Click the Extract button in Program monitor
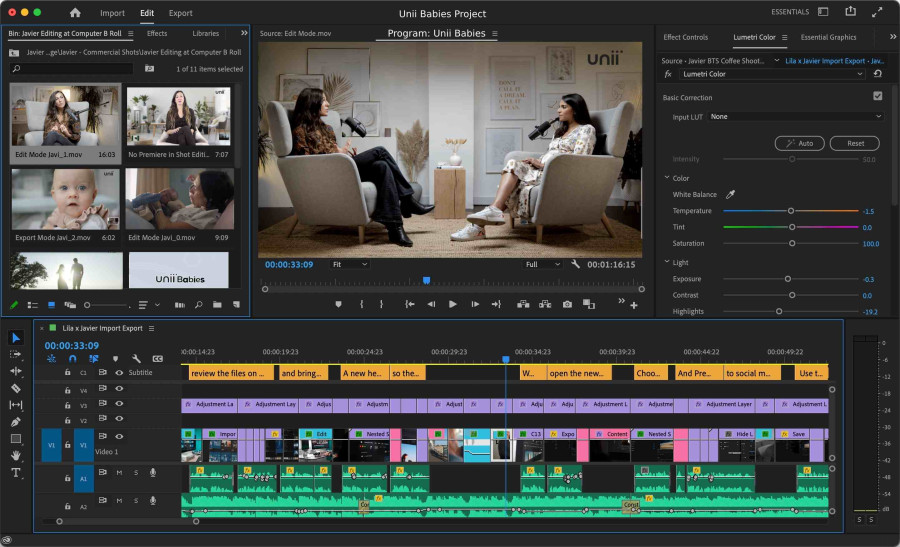The image size is (900, 547). click(545, 304)
